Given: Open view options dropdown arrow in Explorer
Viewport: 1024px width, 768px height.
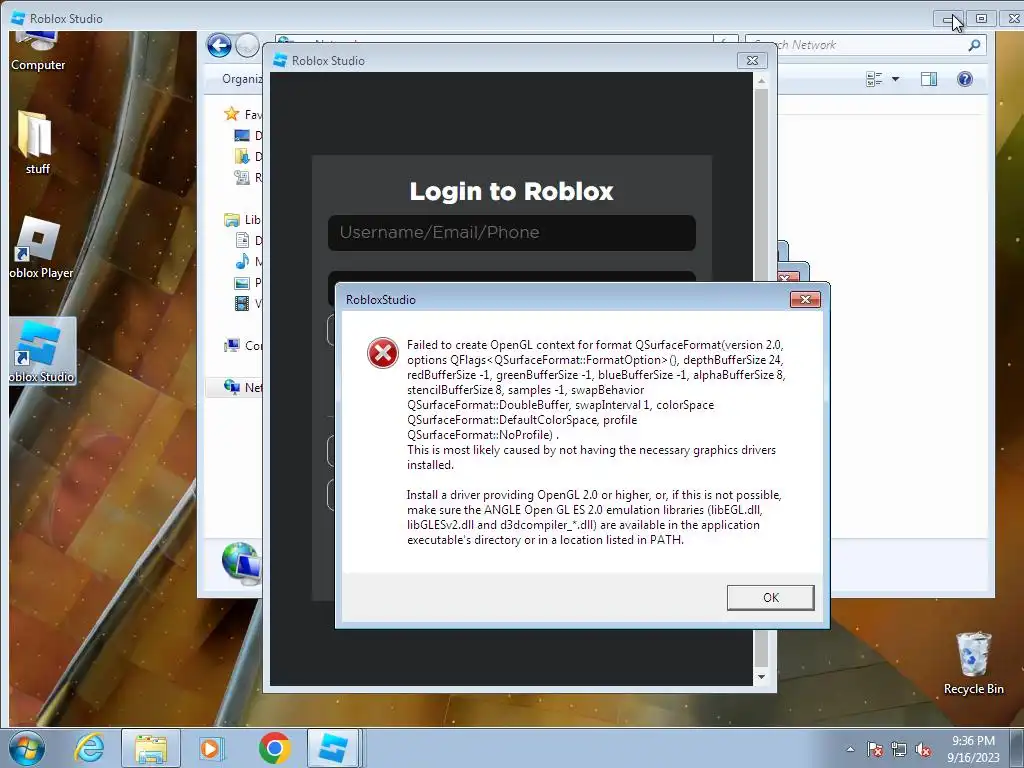Looking at the screenshot, I should click(x=895, y=79).
